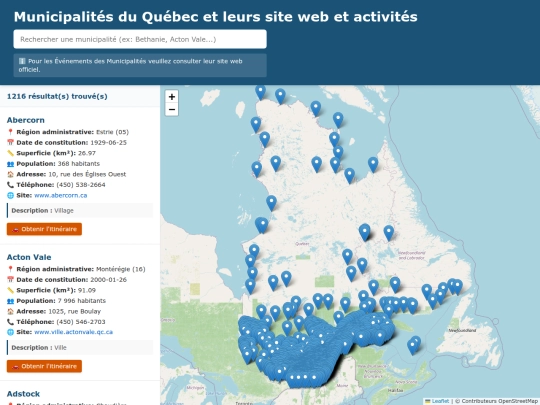This screenshot has width=540, height=405.
Task: Click the 1216 résultat(s) trouvé(s) count
Action: coord(57,96)
